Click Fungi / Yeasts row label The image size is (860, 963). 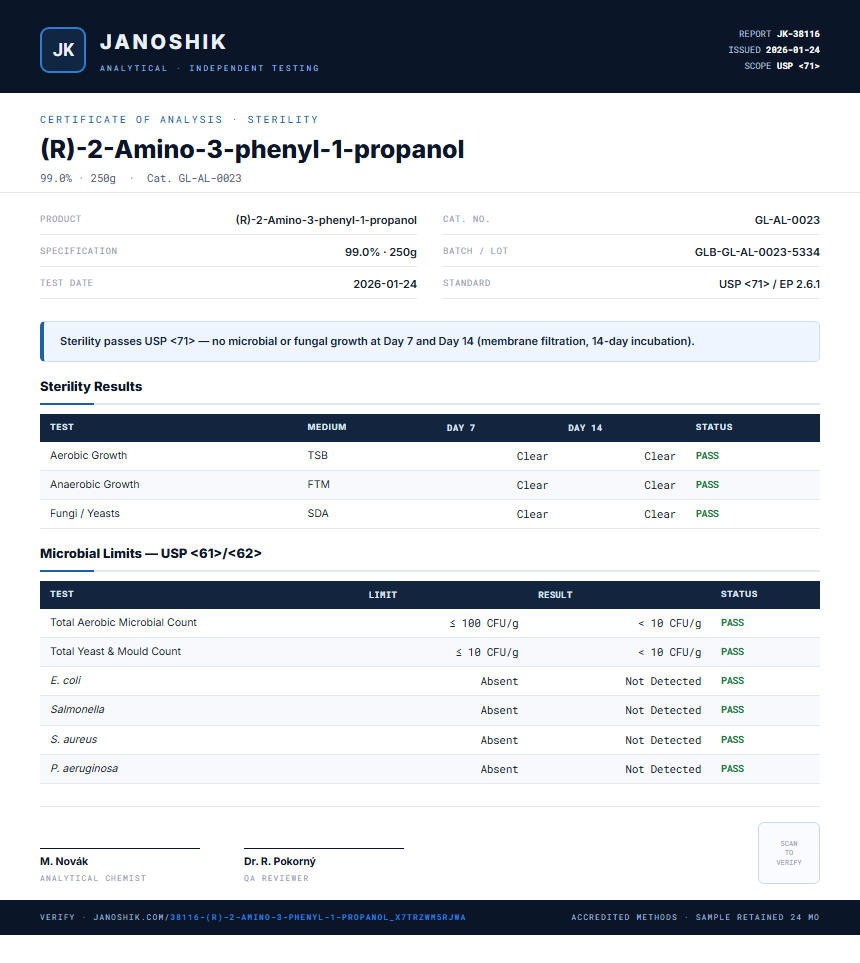click(85, 513)
